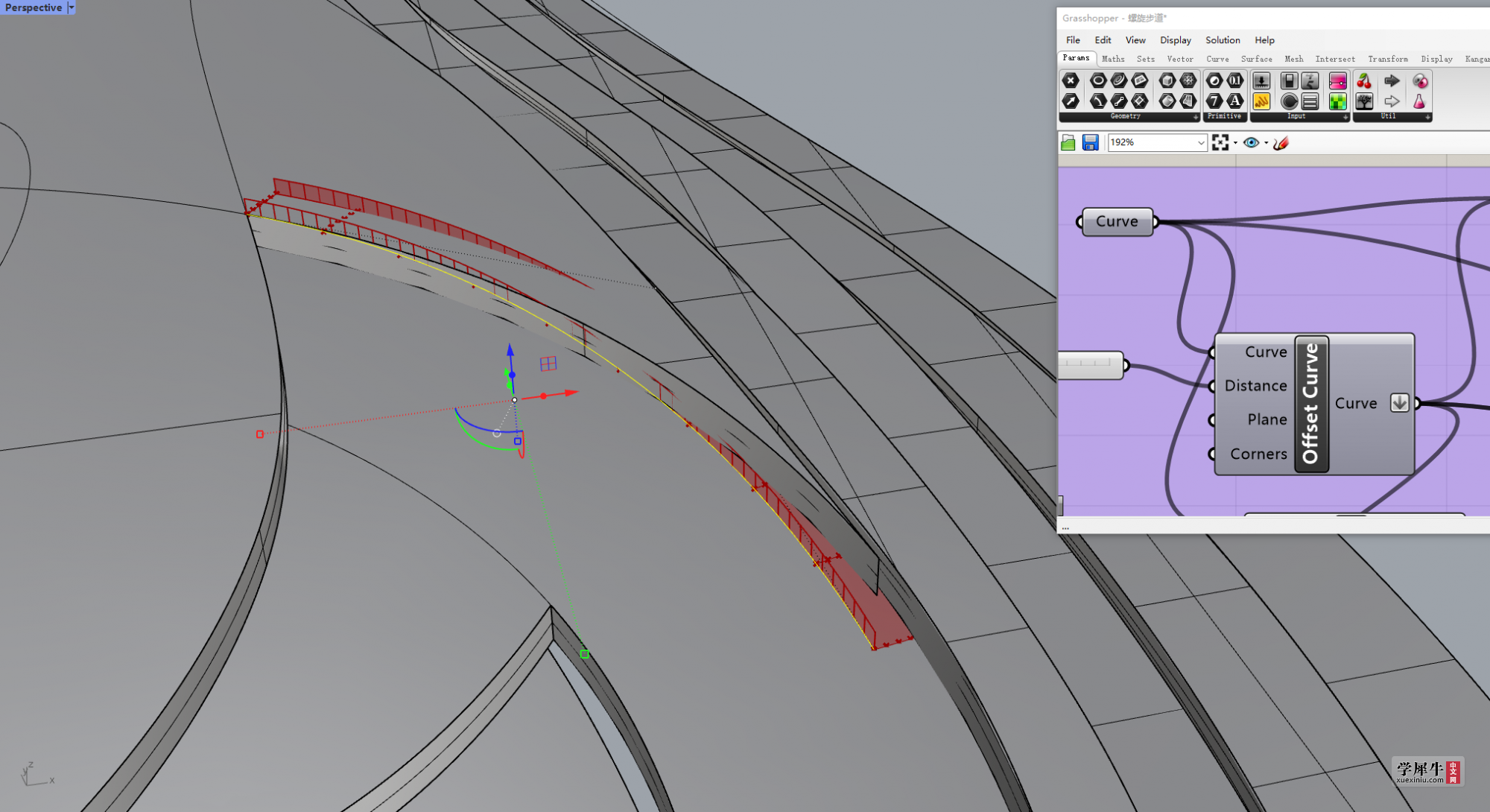Click the gumball red X-axis arrow
Image resolution: width=1490 pixels, height=812 pixels.
571,393
